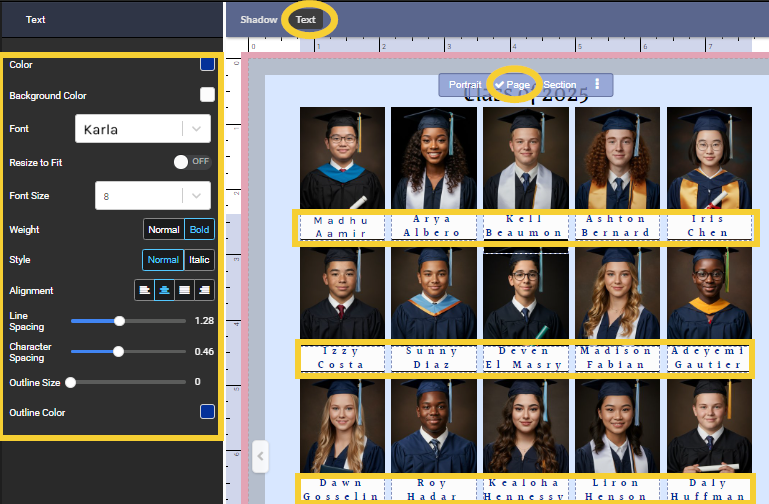Select the Portrait scope option
This screenshot has width=769, height=504.
(x=465, y=84)
